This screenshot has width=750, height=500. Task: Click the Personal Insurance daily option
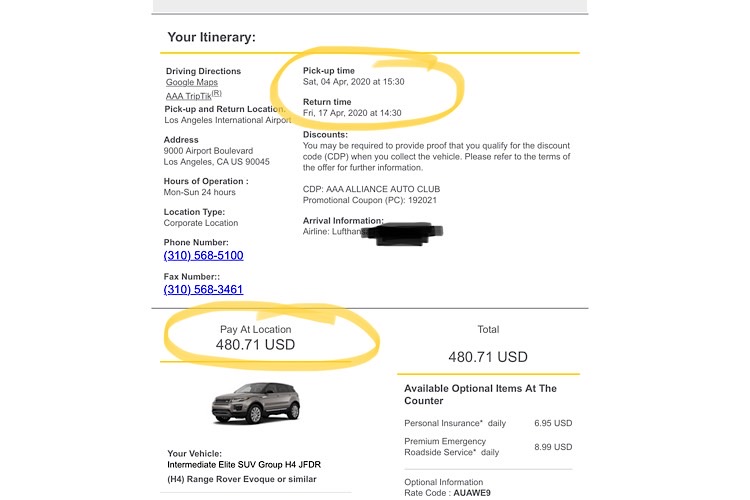451,425
